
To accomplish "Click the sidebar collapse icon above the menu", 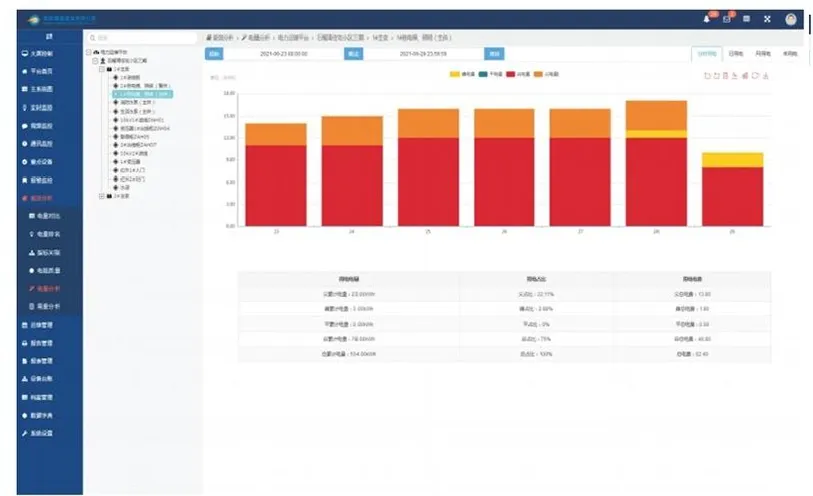I will point(49,36).
